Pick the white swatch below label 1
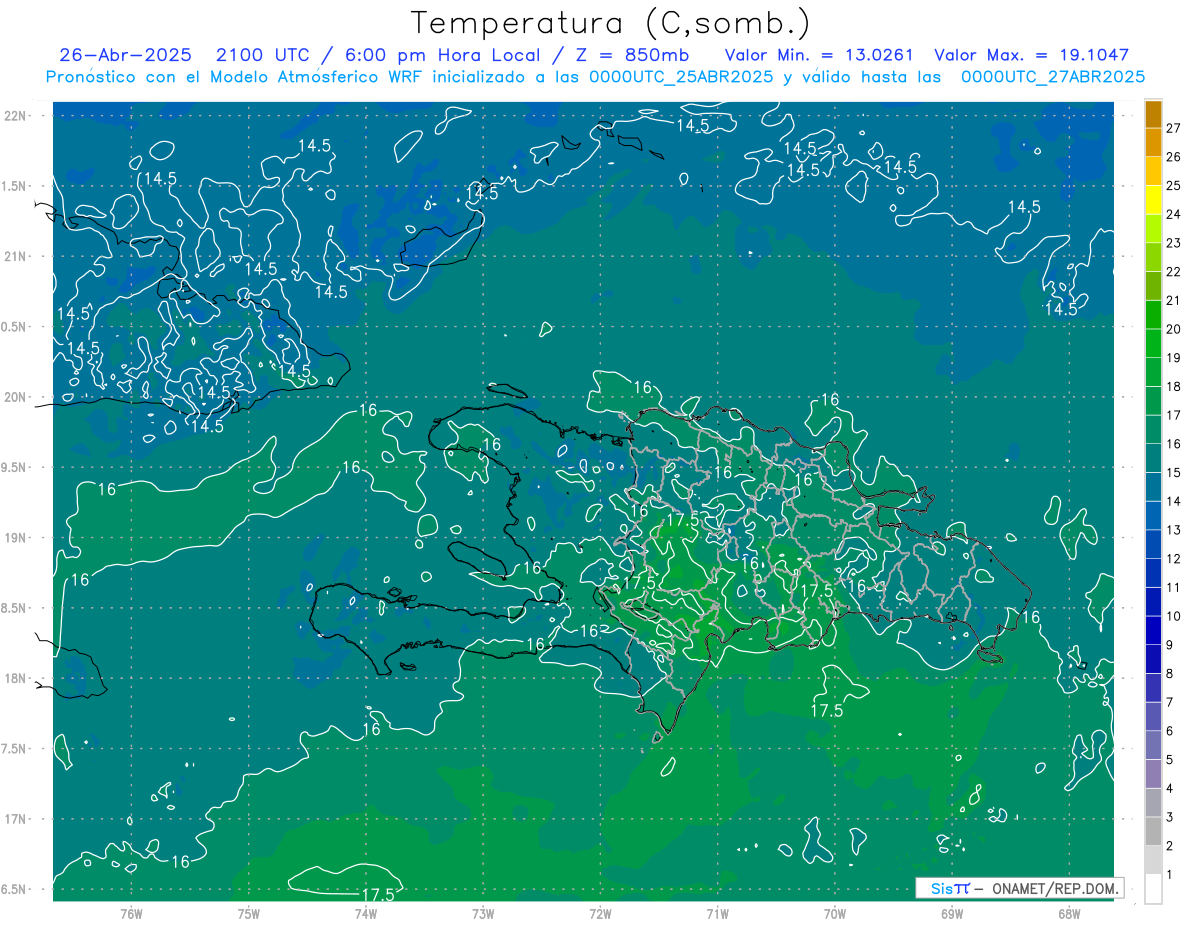The height and width of the screenshot is (927, 1200). 1153,889
